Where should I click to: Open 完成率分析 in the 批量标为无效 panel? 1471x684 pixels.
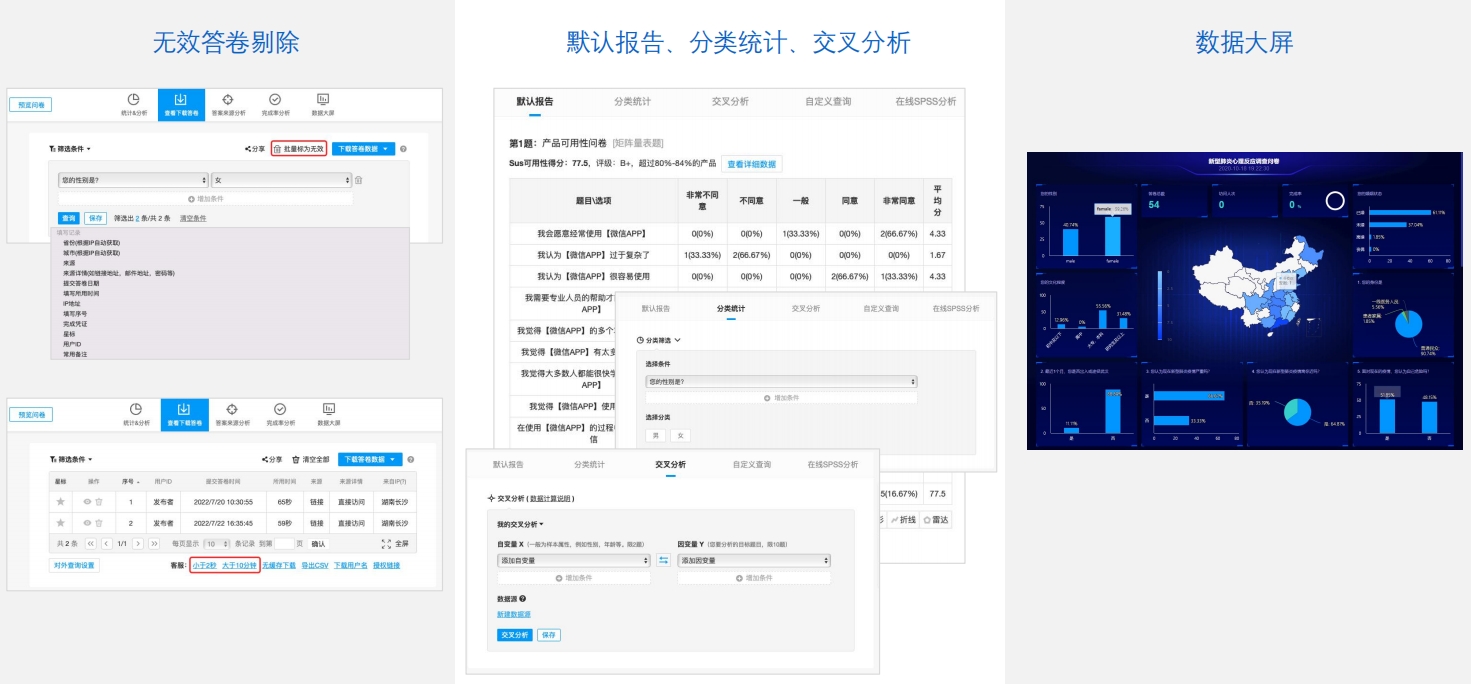275,104
